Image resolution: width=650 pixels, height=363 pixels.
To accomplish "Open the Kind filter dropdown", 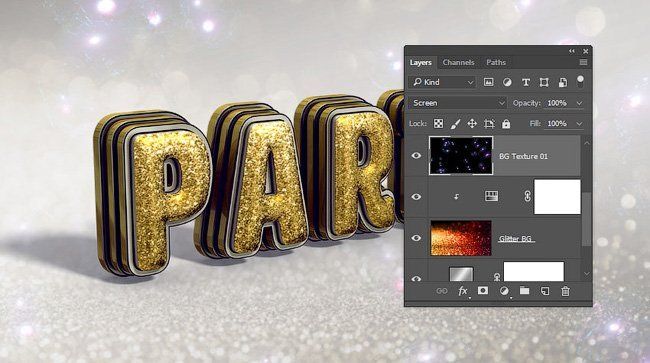I will [442, 82].
